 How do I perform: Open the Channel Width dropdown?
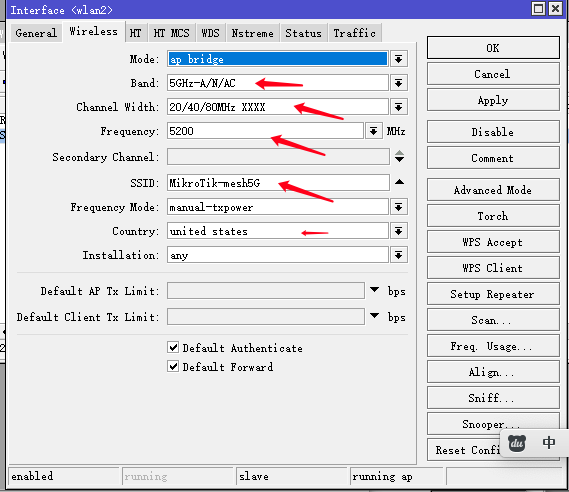[399, 107]
